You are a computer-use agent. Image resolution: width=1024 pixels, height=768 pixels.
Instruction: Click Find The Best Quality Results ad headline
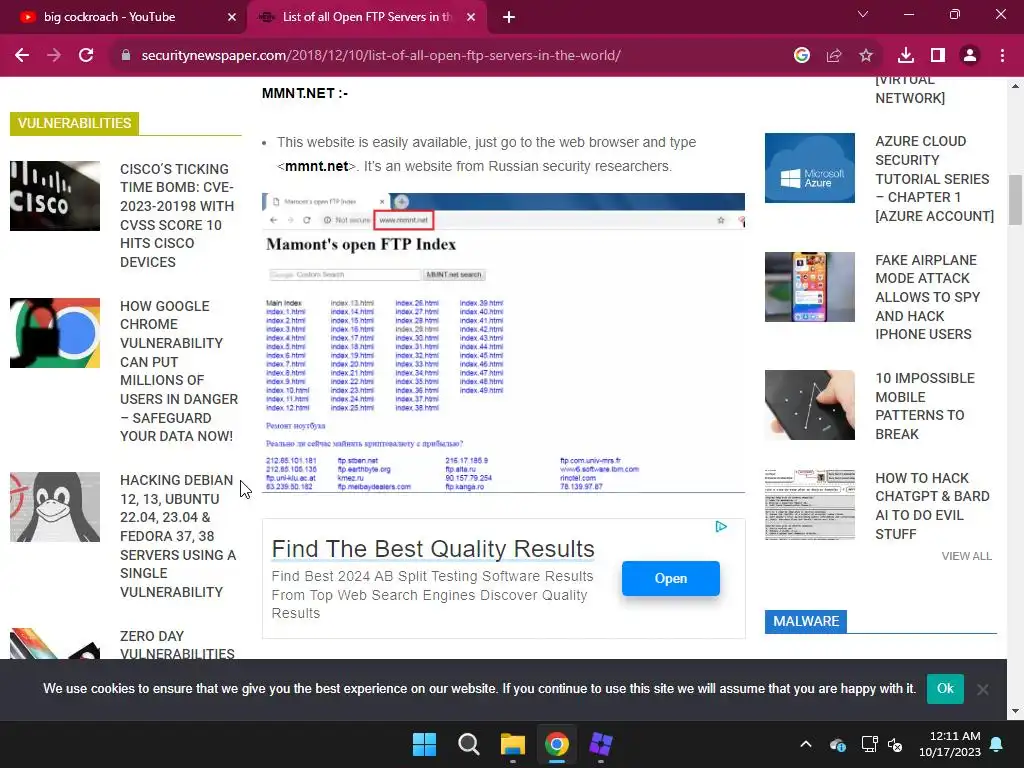coord(433,549)
